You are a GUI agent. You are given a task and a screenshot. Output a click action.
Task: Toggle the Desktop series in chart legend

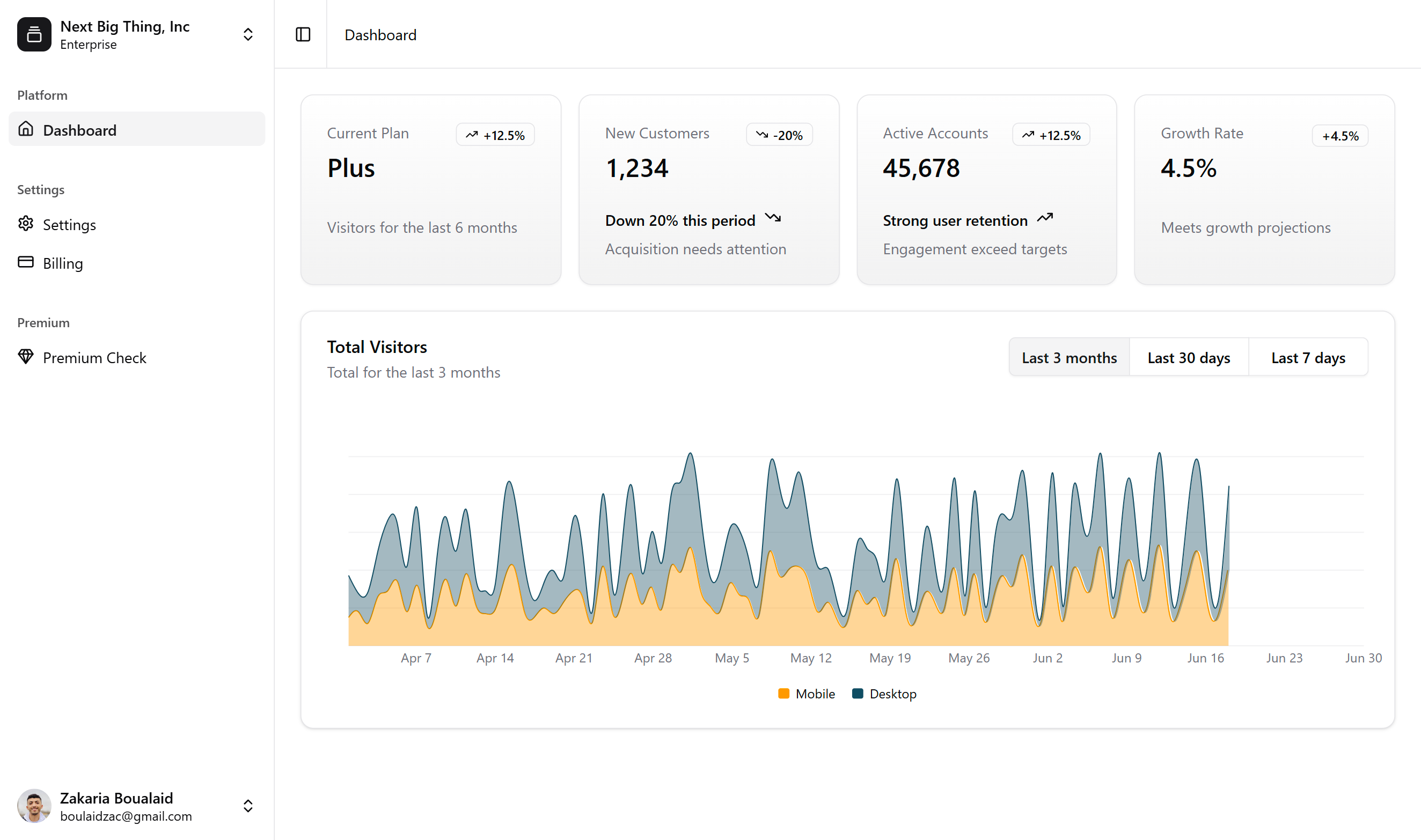(x=892, y=694)
